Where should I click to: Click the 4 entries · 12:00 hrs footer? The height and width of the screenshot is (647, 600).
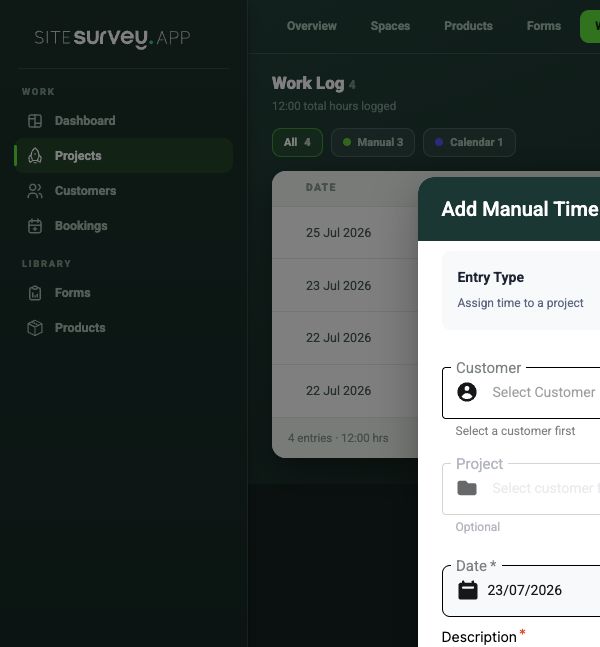pyautogui.click(x=338, y=438)
